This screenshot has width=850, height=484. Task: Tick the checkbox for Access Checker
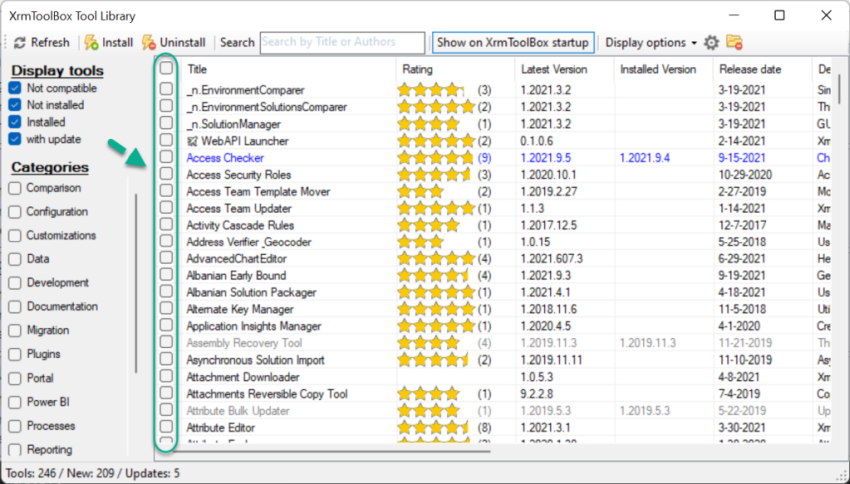coord(166,157)
